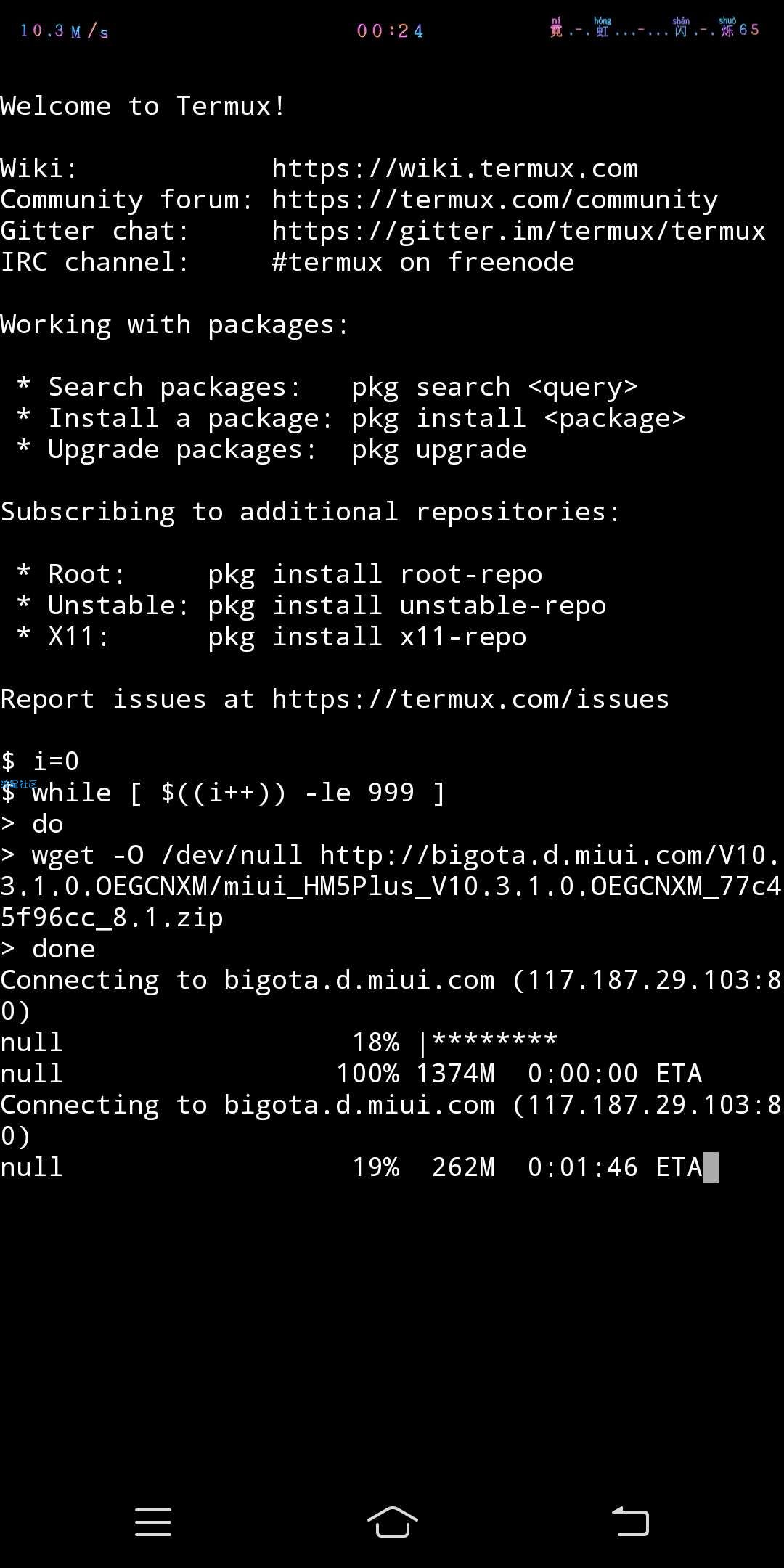Click the '#termux on freenode' text
Screen dimensions: 784x1568
pos(423,262)
